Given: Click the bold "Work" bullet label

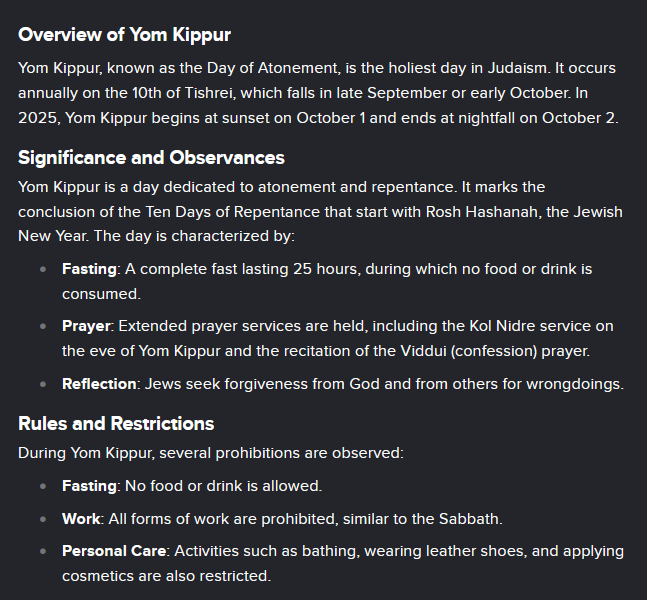Looking at the screenshot, I should (x=81, y=519).
